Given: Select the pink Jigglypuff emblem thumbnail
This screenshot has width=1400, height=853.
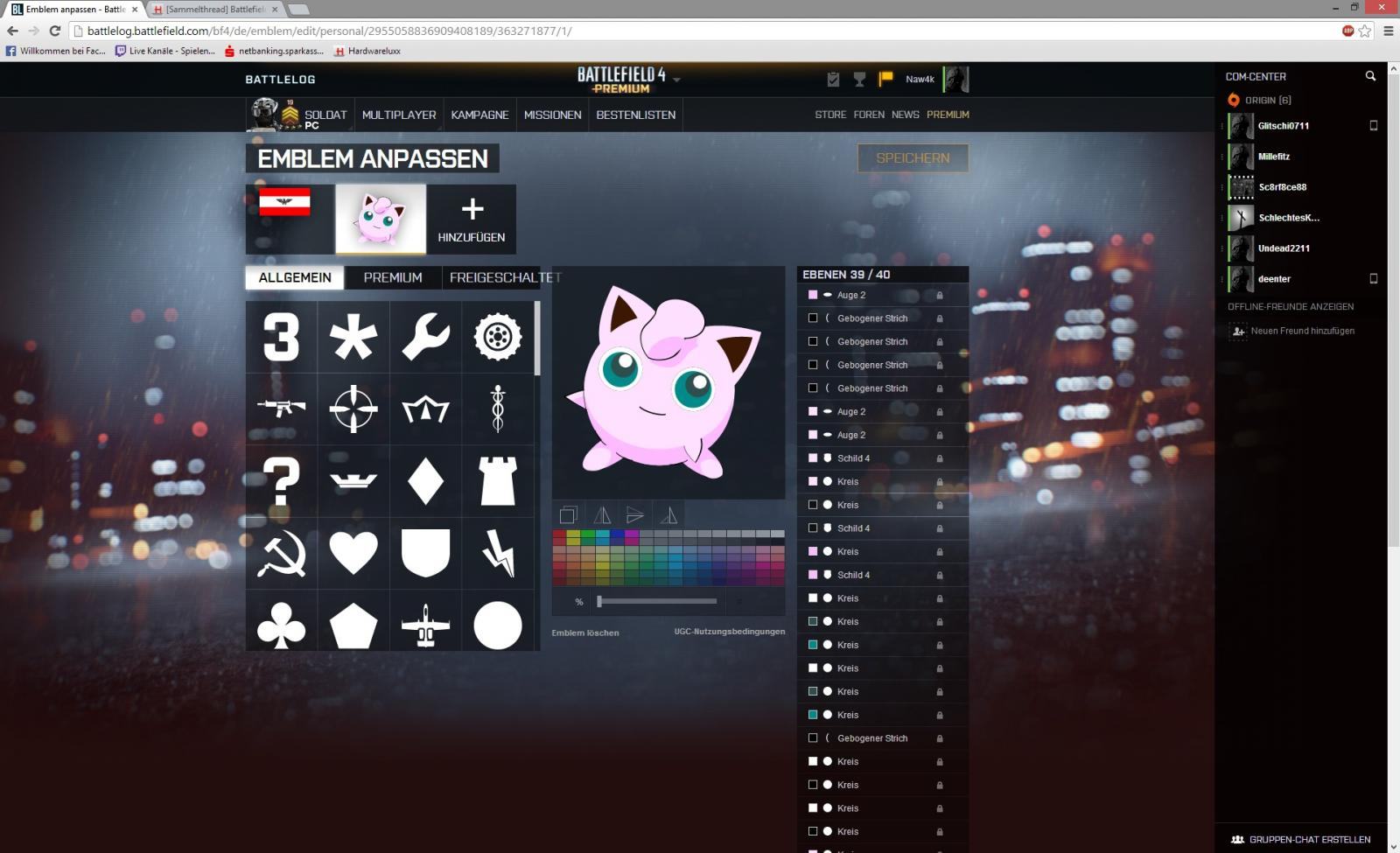Looking at the screenshot, I should click(381, 219).
